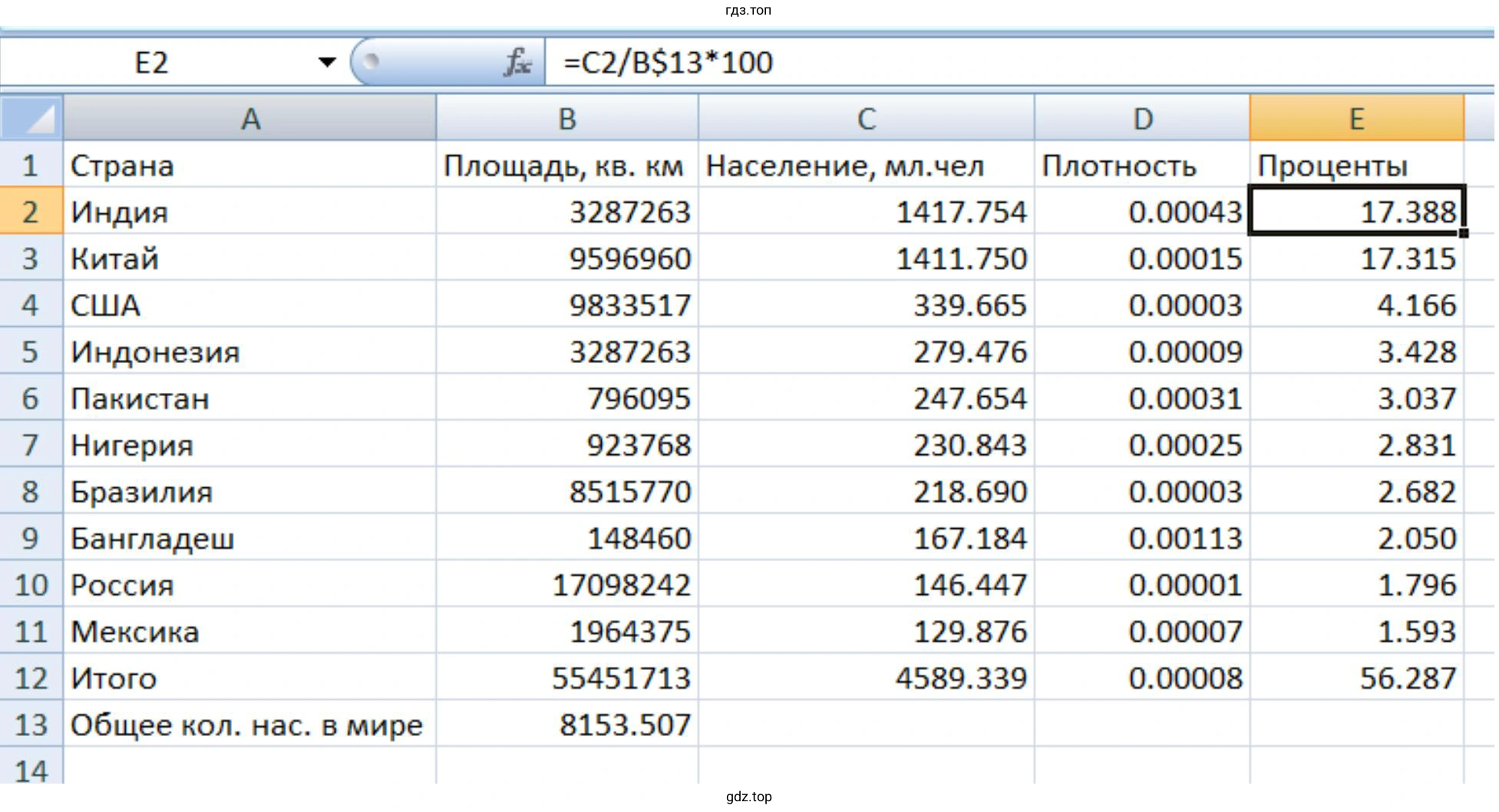Image resolution: width=1499 pixels, height=812 pixels.
Task: Select the cell 'Китай'
Action: click(250, 259)
